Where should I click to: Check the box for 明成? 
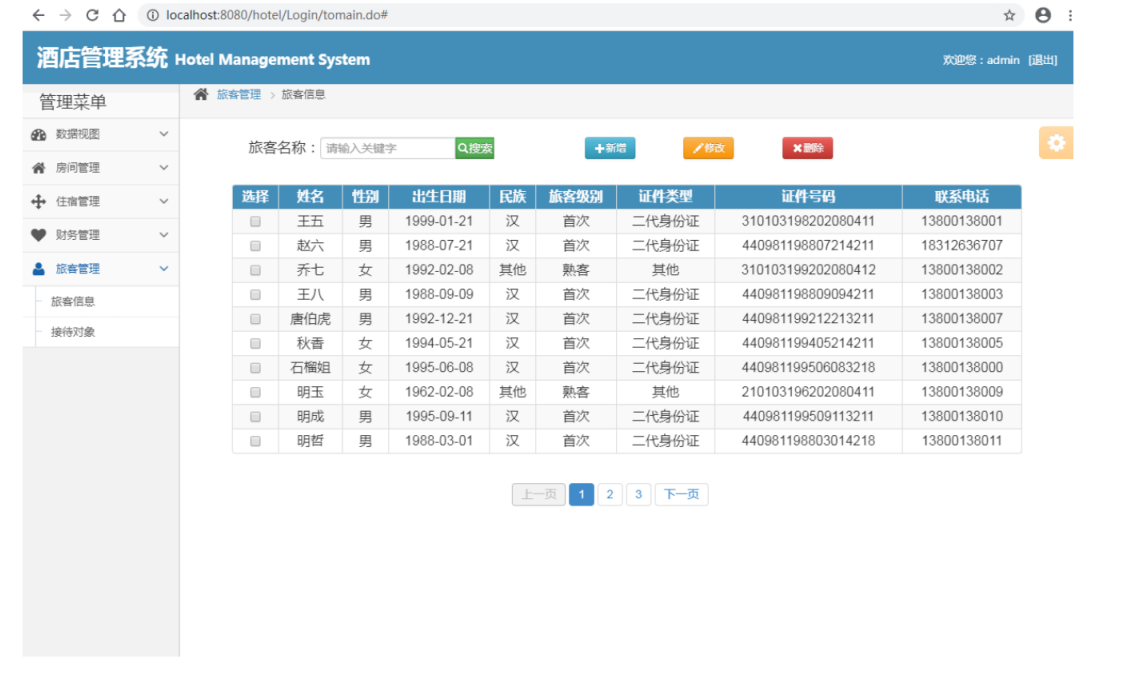pyautogui.click(x=255, y=417)
